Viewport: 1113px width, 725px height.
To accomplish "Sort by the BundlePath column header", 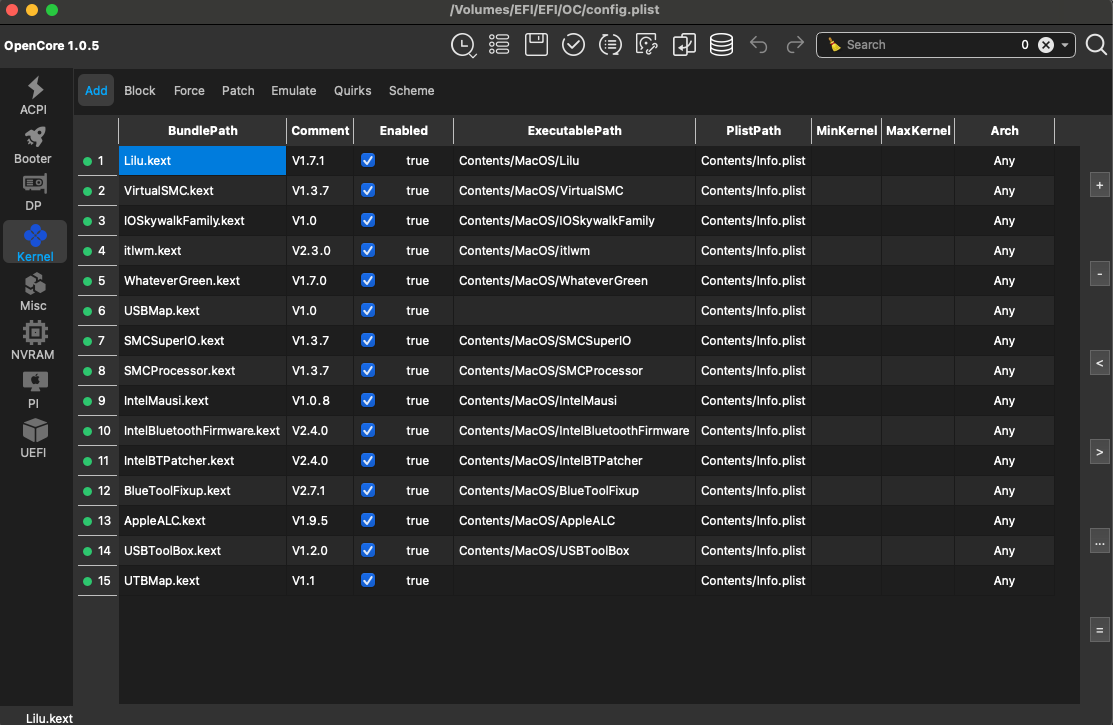I will 203,131.
